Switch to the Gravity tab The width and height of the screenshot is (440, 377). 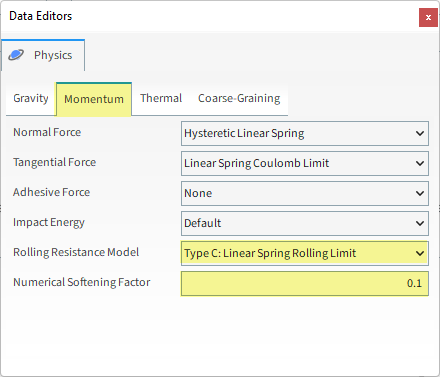click(x=31, y=98)
